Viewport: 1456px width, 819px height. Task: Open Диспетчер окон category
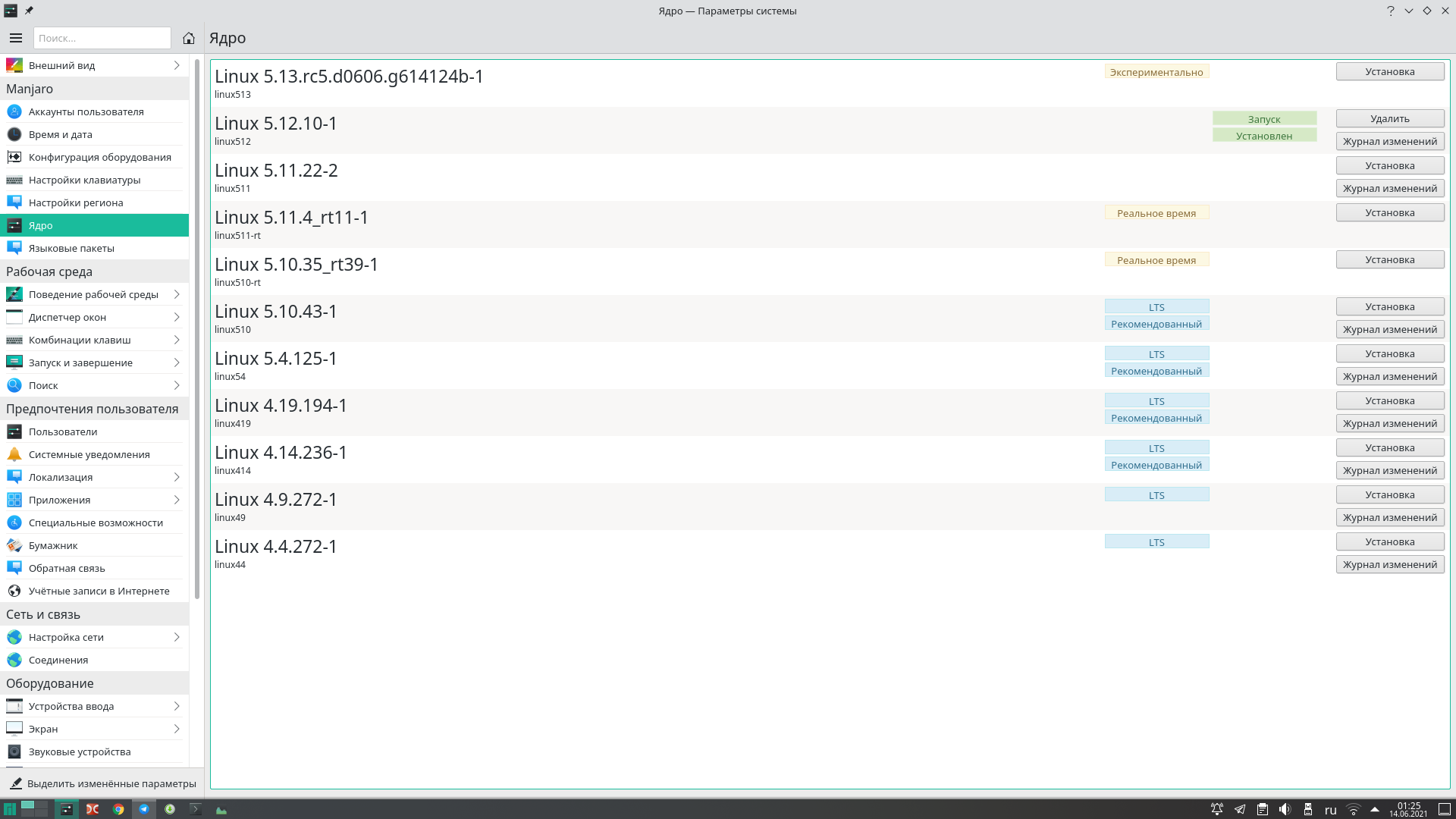coord(94,317)
